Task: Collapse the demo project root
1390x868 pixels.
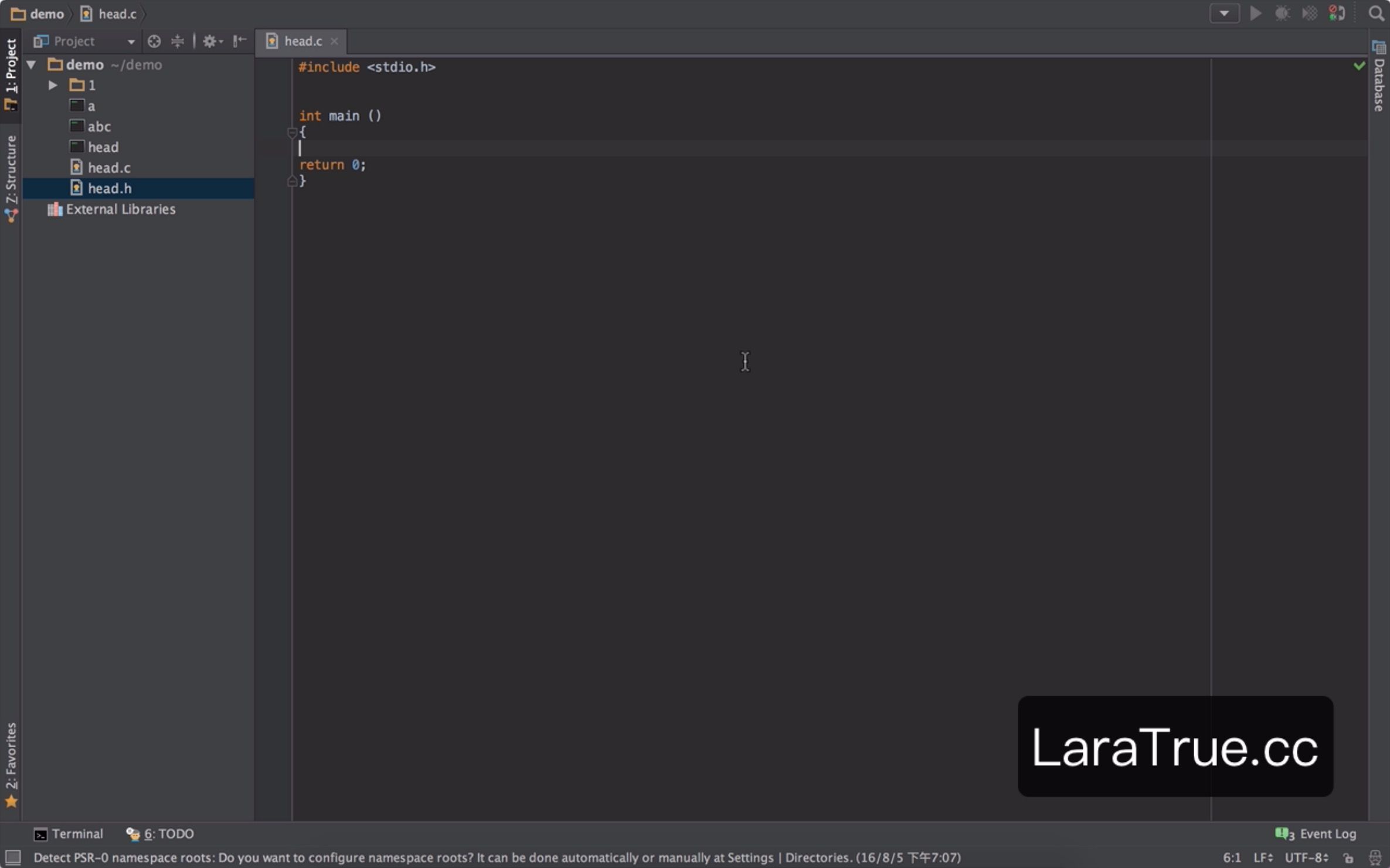Action: 32,64
